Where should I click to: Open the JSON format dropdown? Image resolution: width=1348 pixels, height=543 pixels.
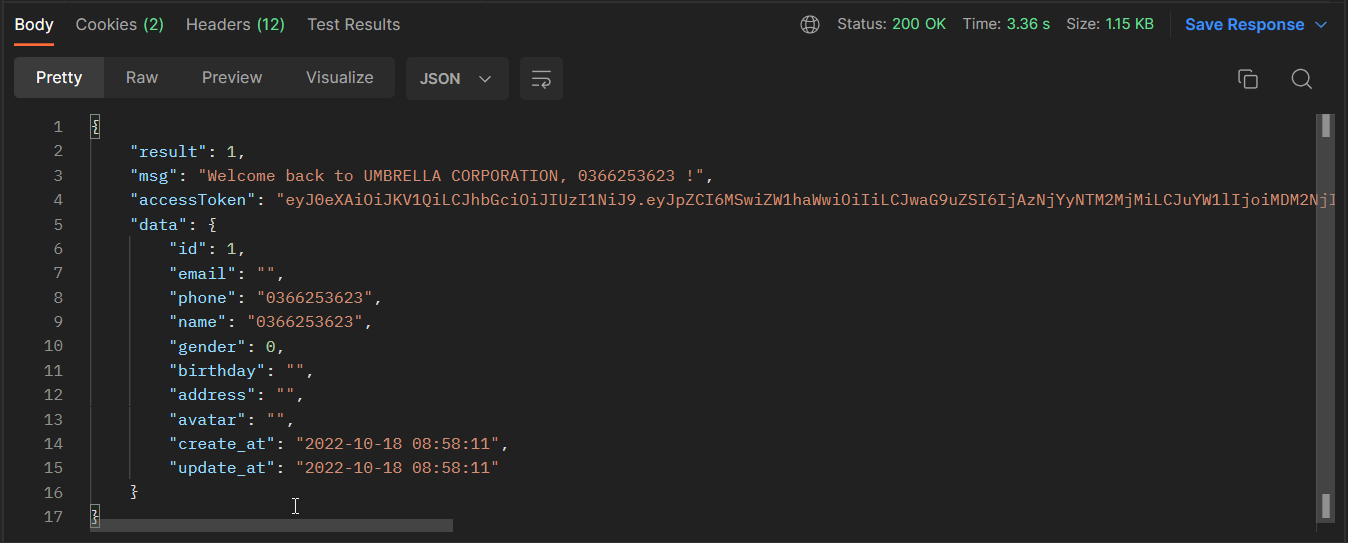pos(457,79)
